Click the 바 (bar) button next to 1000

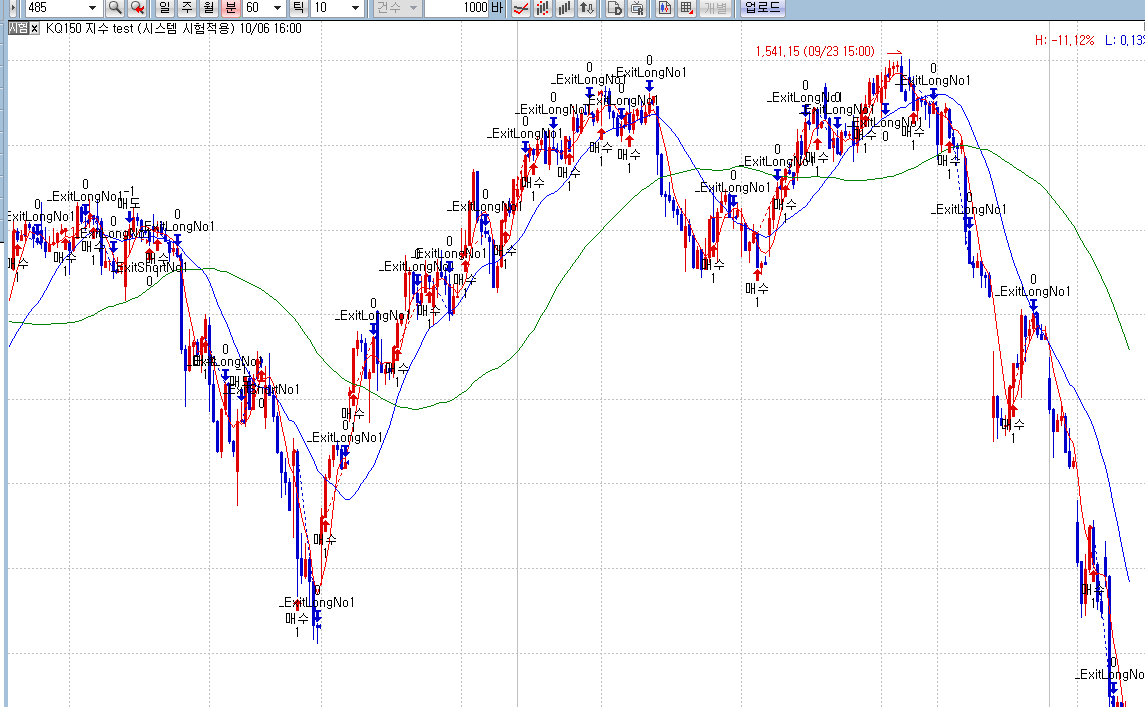[x=497, y=8]
